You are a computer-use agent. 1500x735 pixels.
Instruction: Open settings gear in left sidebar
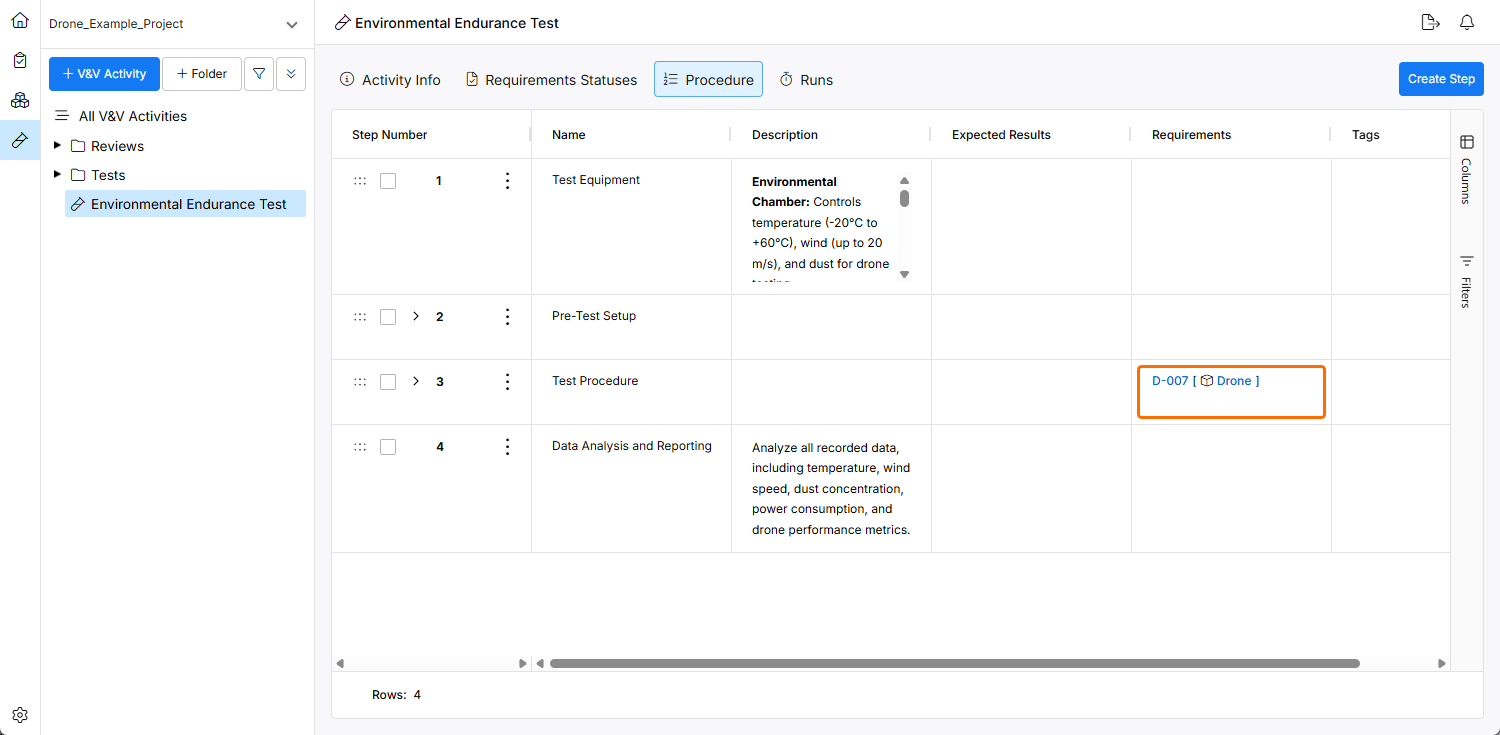pyautogui.click(x=20, y=715)
